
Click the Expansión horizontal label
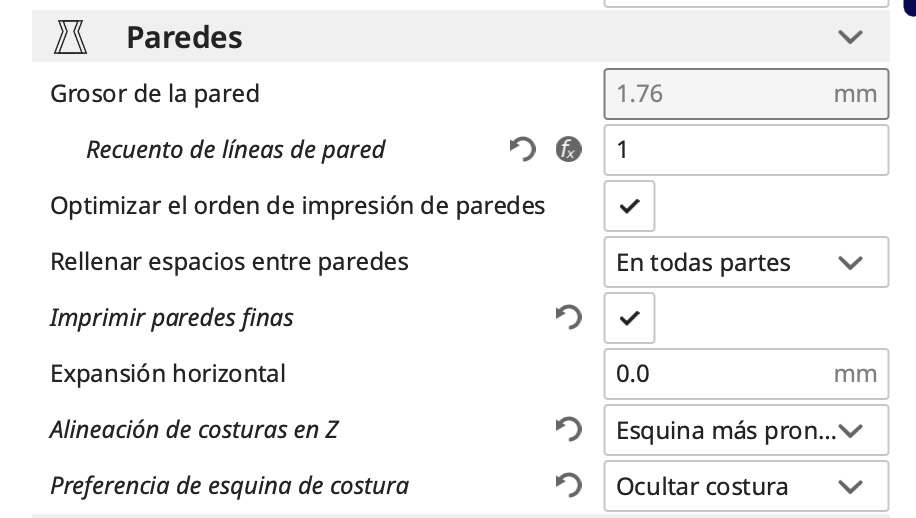pyautogui.click(x=168, y=374)
